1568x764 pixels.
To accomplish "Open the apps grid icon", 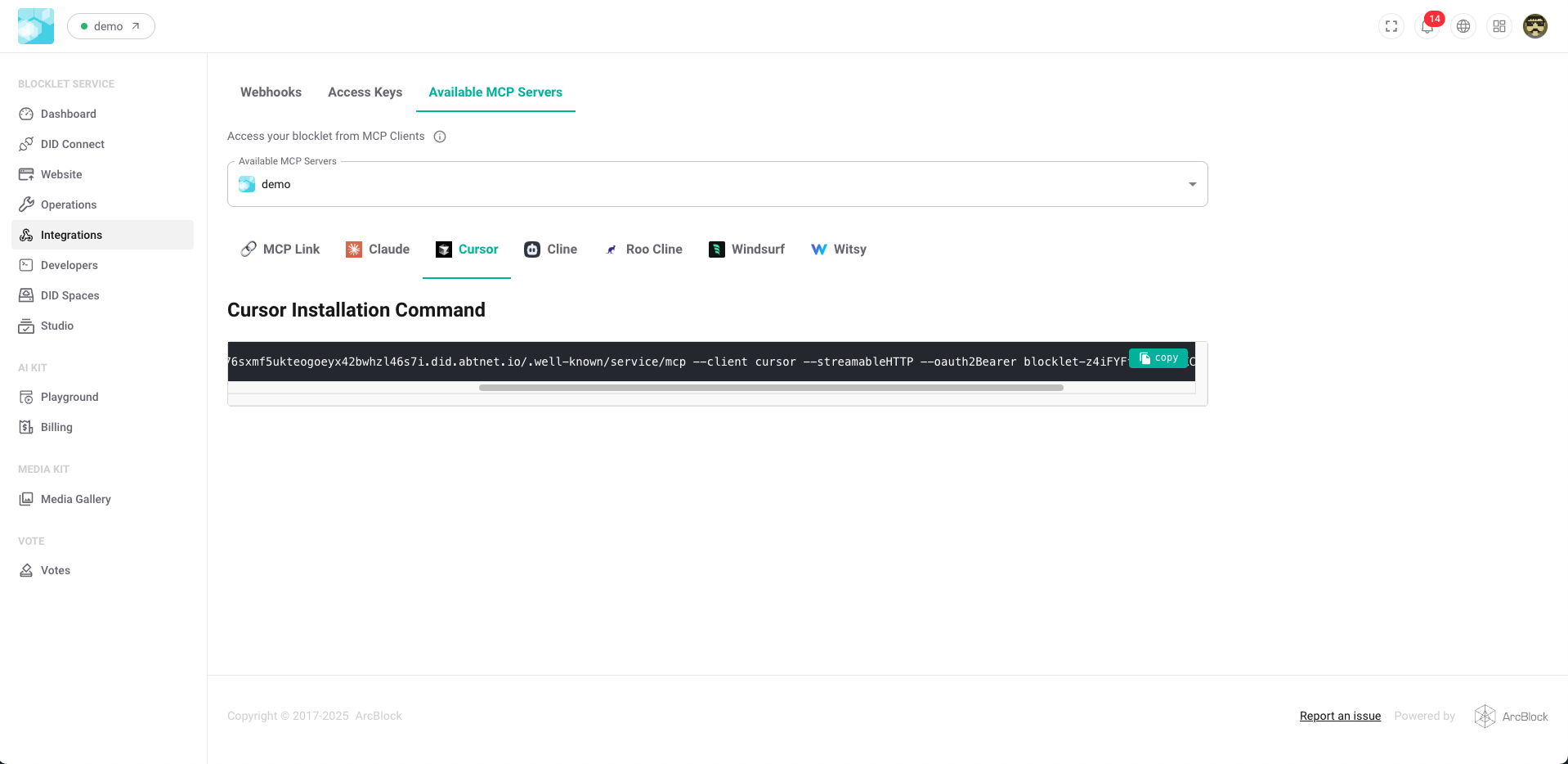I will click(1499, 26).
